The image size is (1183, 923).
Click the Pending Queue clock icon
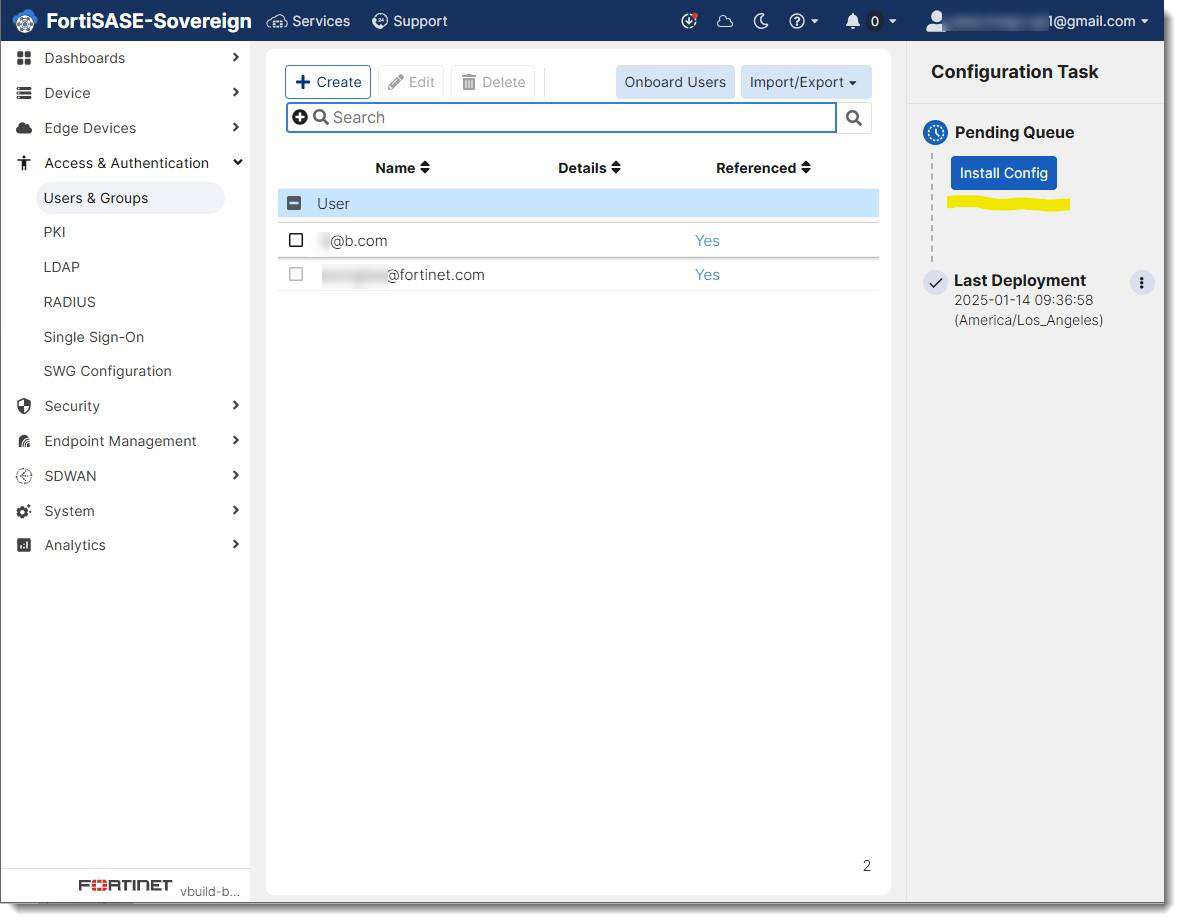[x=936, y=133]
